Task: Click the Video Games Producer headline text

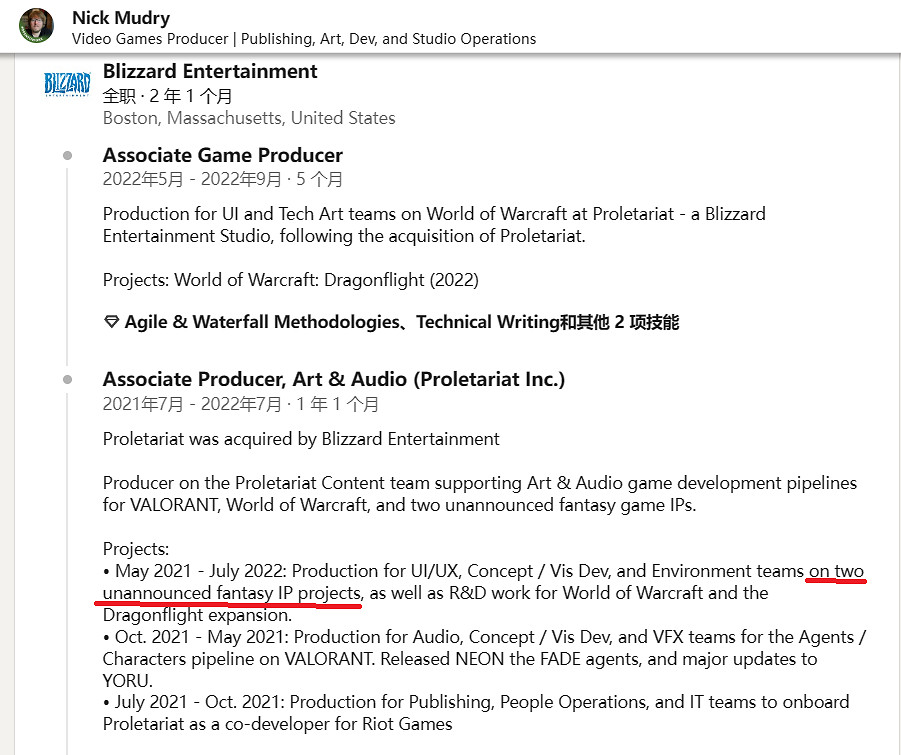Action: point(304,39)
